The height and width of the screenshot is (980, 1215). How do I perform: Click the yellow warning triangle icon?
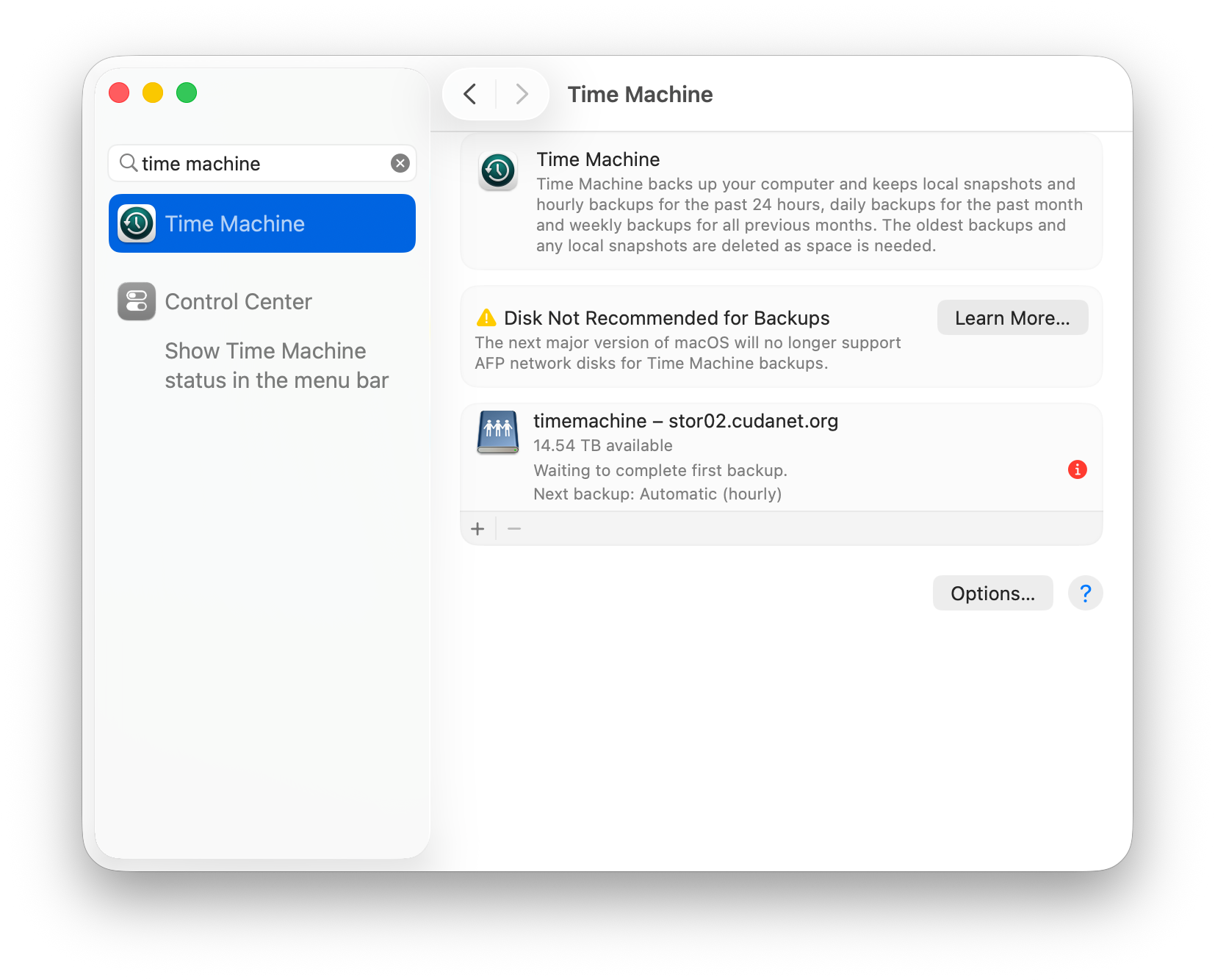coord(486,318)
